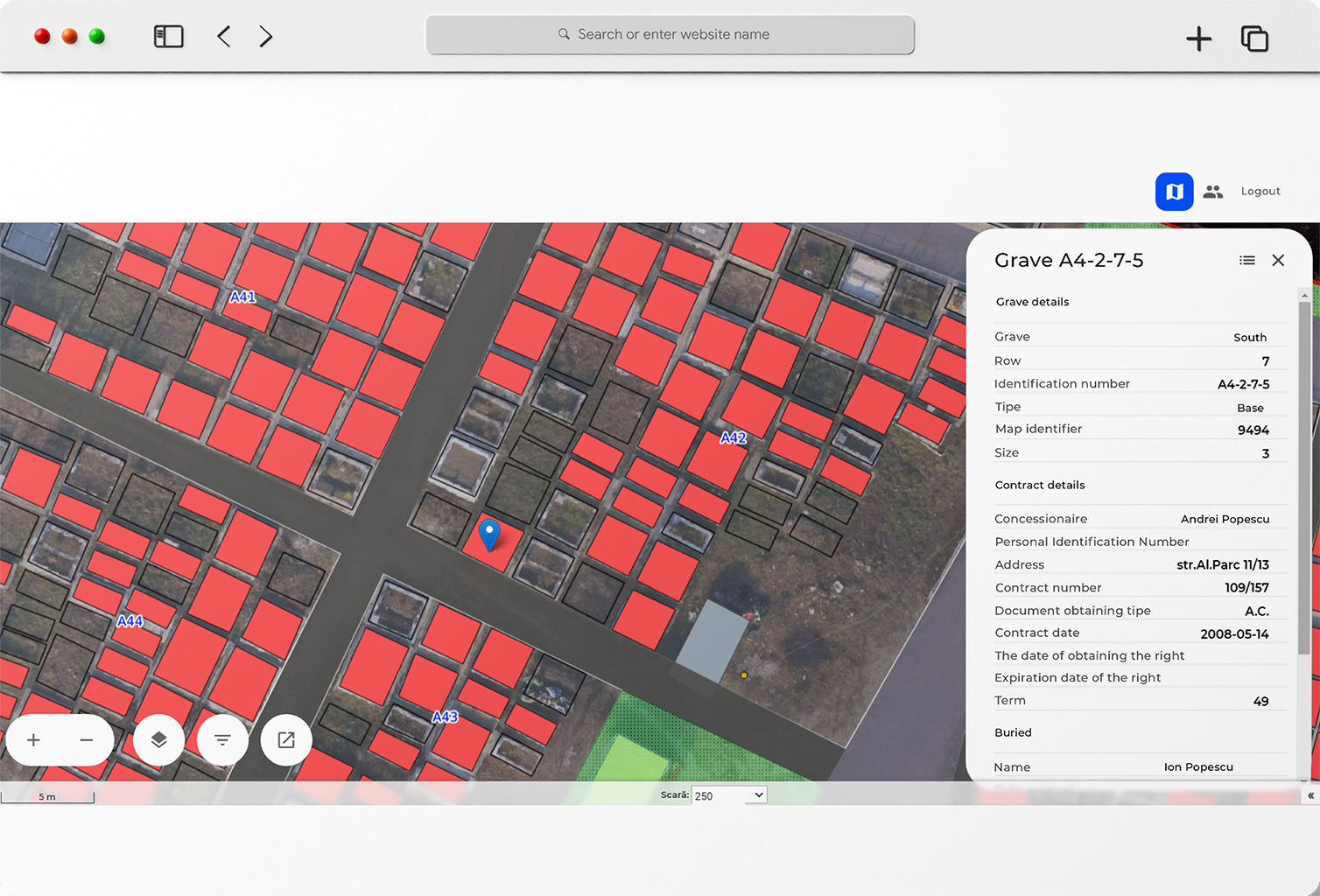Screen dimensions: 1320x896
Task: Click buried name Ion Popescu
Action: pyautogui.click(x=1198, y=767)
